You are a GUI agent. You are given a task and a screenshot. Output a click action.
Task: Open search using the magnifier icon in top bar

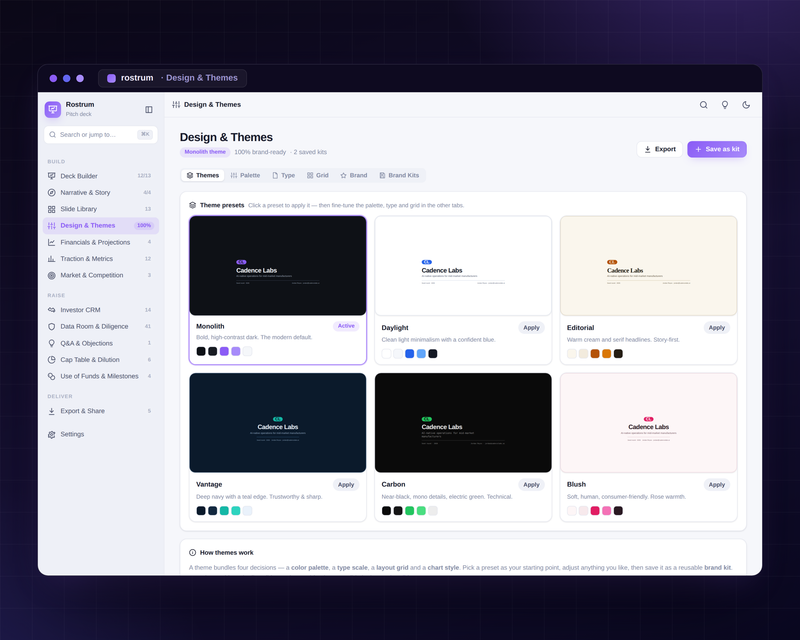(x=704, y=105)
